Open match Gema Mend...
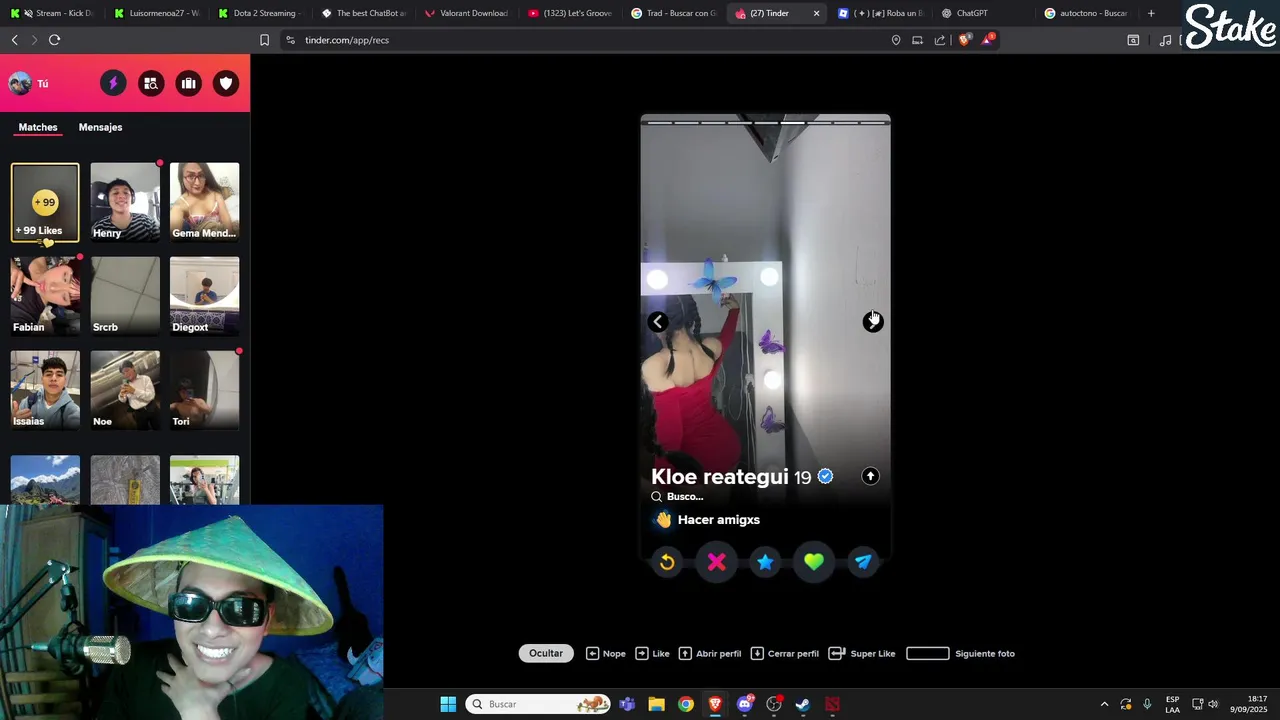 [204, 202]
